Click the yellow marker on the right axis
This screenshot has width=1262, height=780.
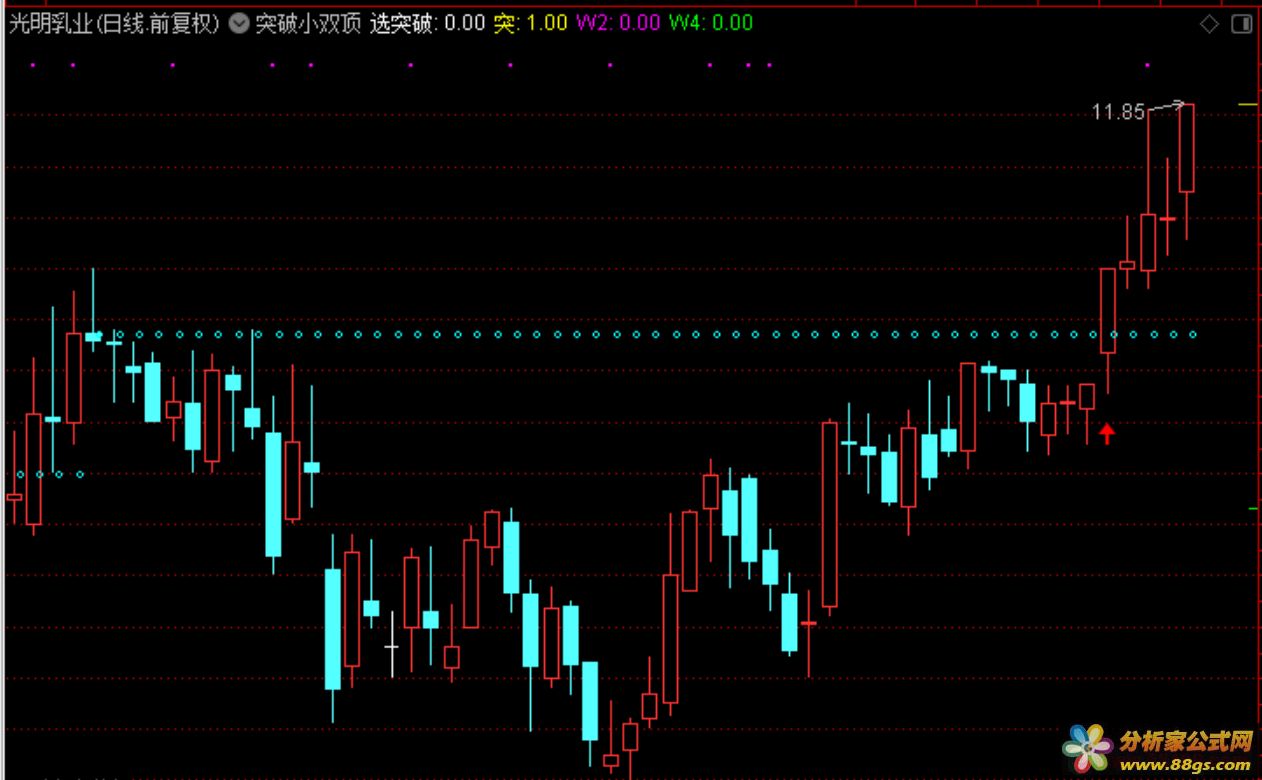[1247, 104]
